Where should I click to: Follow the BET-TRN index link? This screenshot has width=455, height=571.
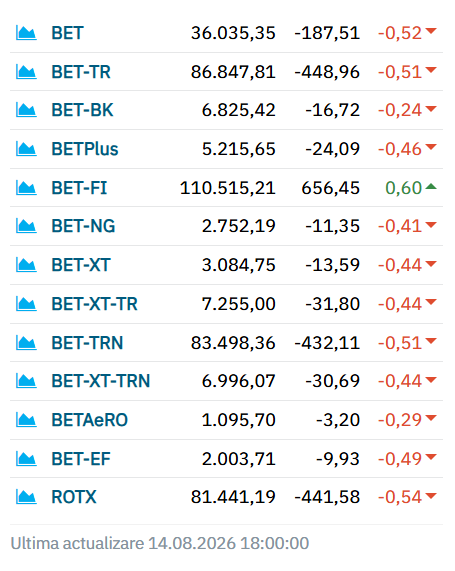click(x=87, y=343)
